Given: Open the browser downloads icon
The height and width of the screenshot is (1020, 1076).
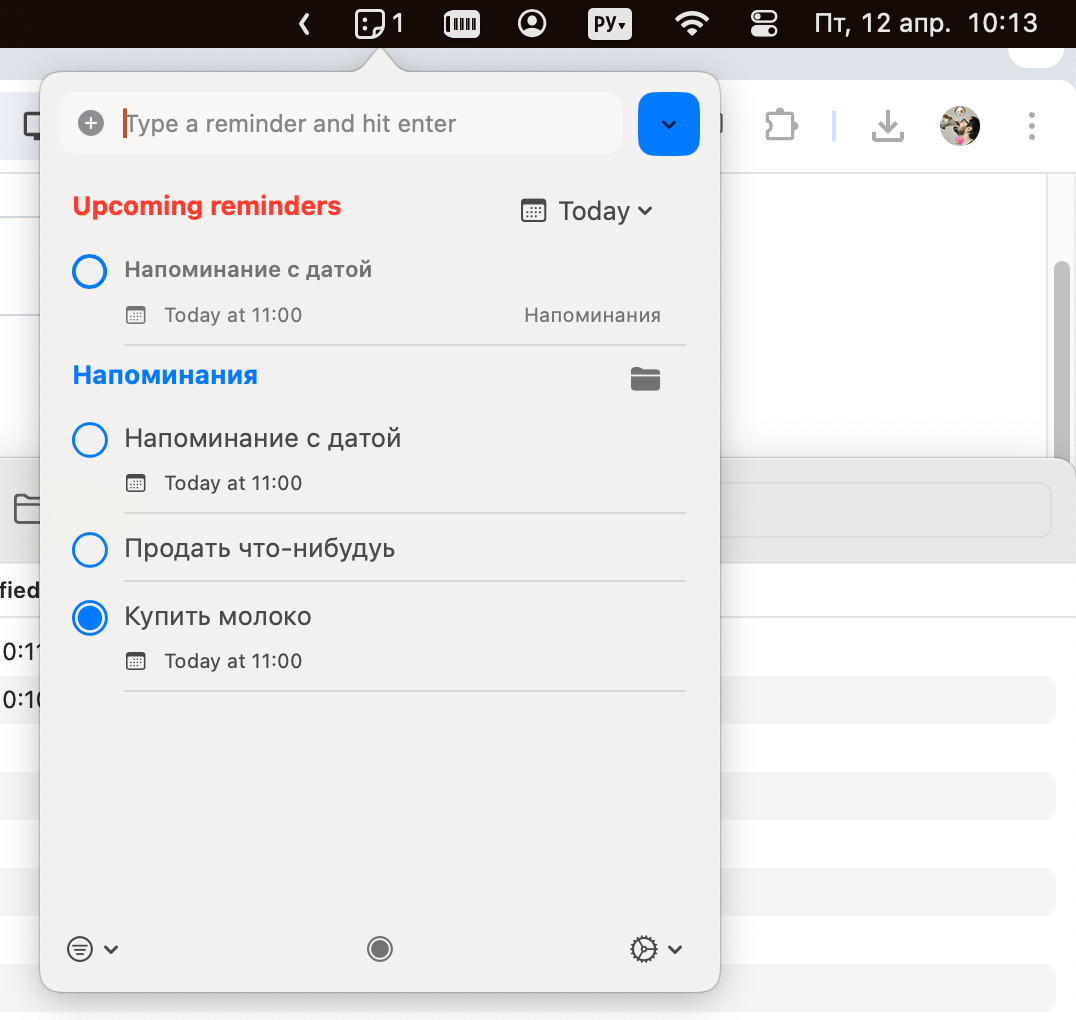Looking at the screenshot, I should (x=887, y=126).
